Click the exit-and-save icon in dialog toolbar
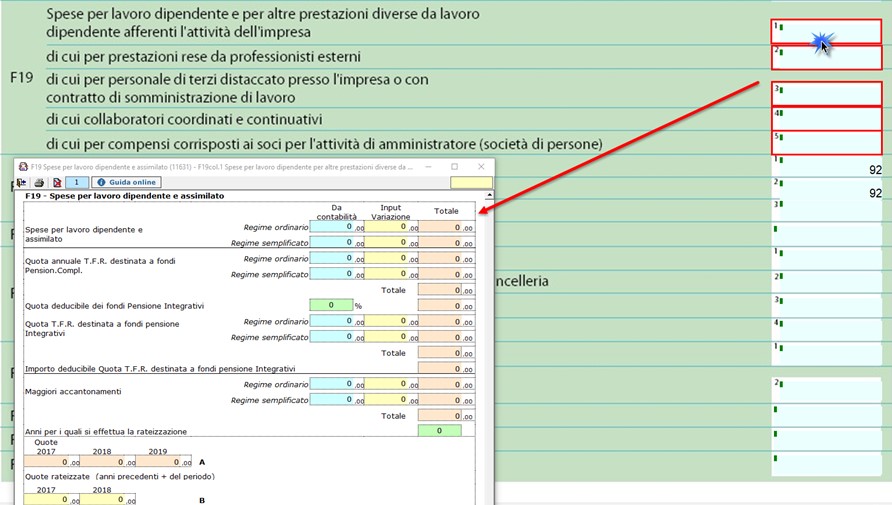The width and height of the screenshot is (892, 505). click(x=22, y=183)
